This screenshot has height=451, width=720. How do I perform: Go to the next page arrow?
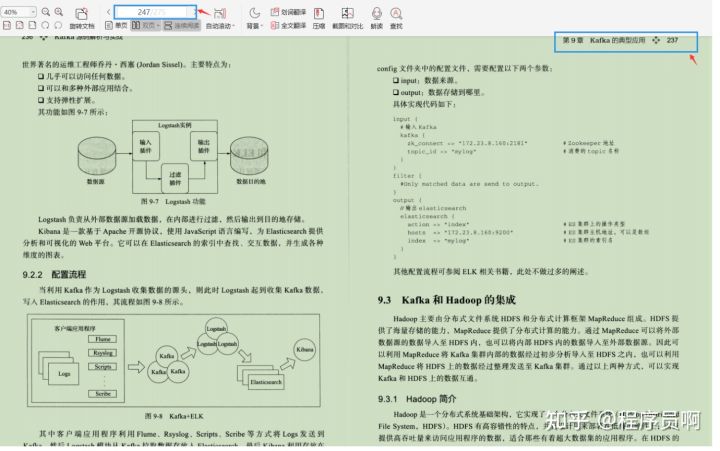pos(195,12)
